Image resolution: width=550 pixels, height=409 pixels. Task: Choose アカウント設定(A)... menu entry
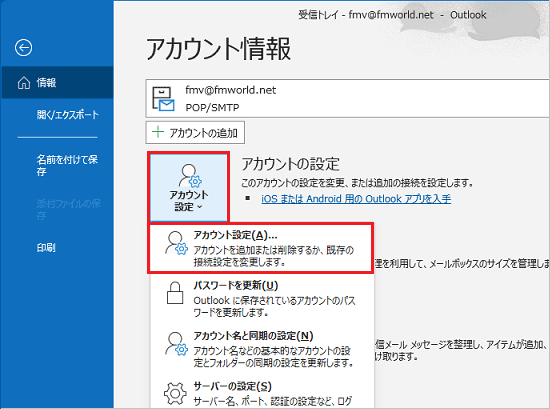coord(261,248)
